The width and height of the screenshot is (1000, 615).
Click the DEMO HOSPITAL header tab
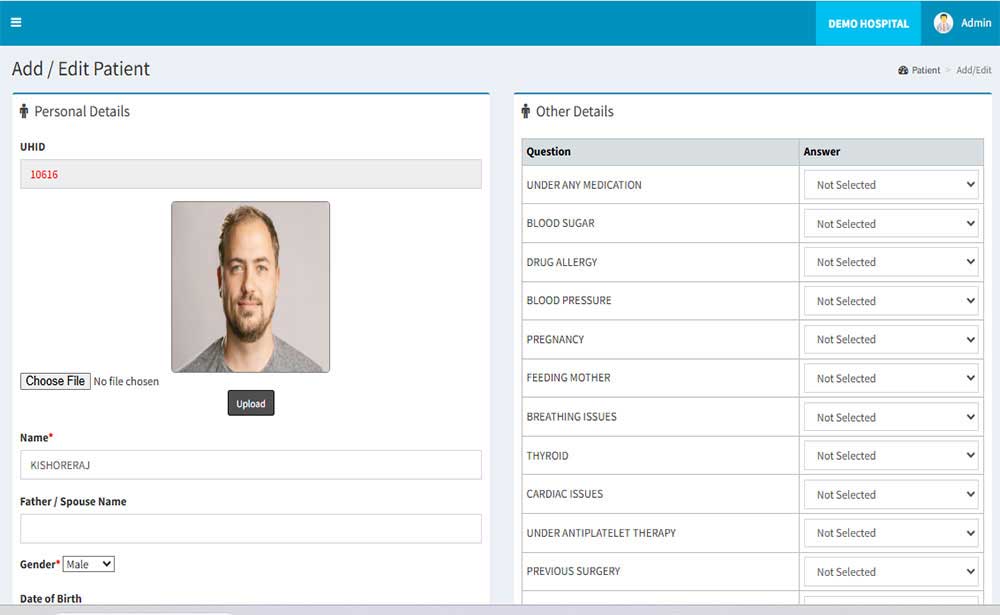pos(868,23)
